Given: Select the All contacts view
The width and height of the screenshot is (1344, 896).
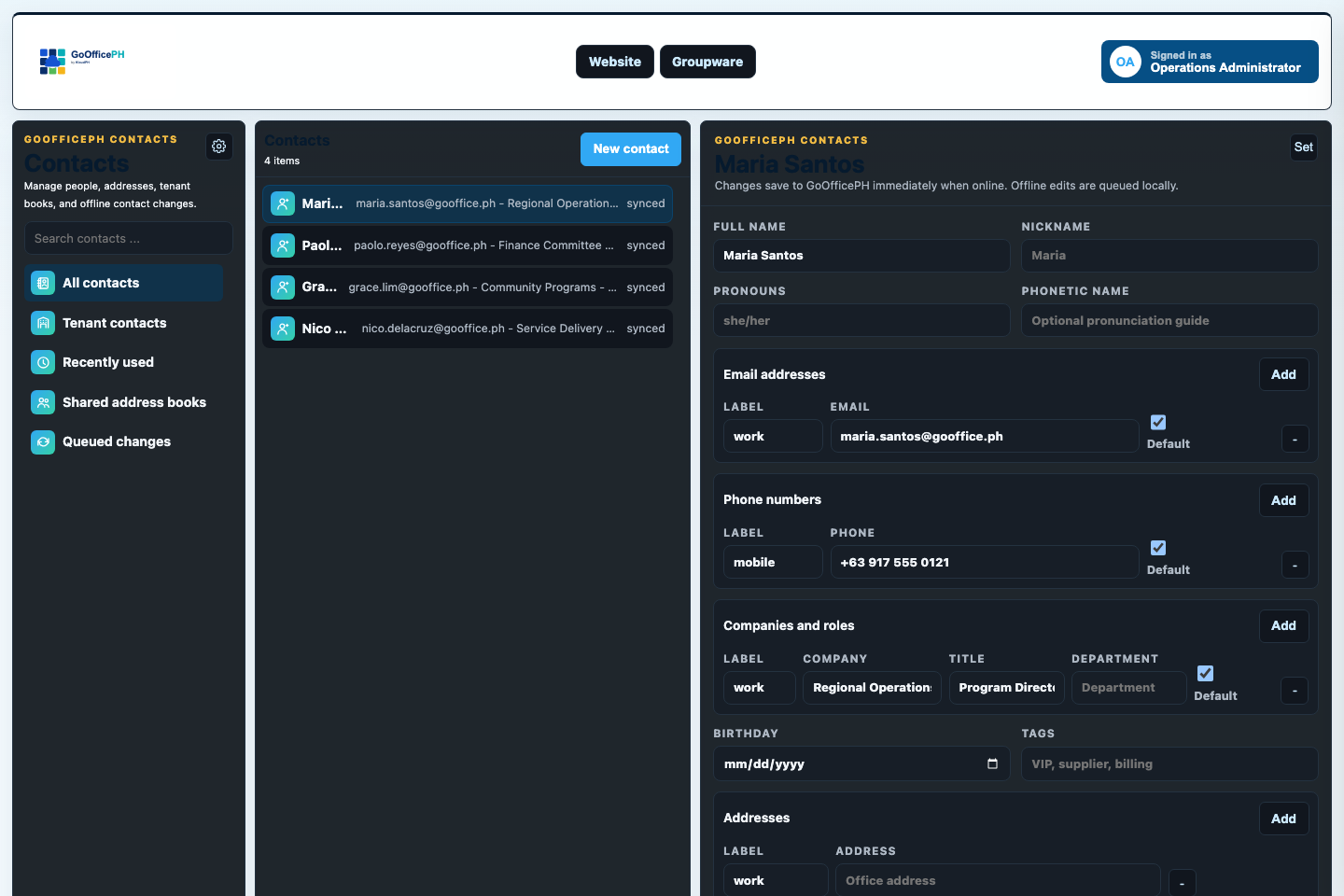Looking at the screenshot, I should tap(123, 283).
